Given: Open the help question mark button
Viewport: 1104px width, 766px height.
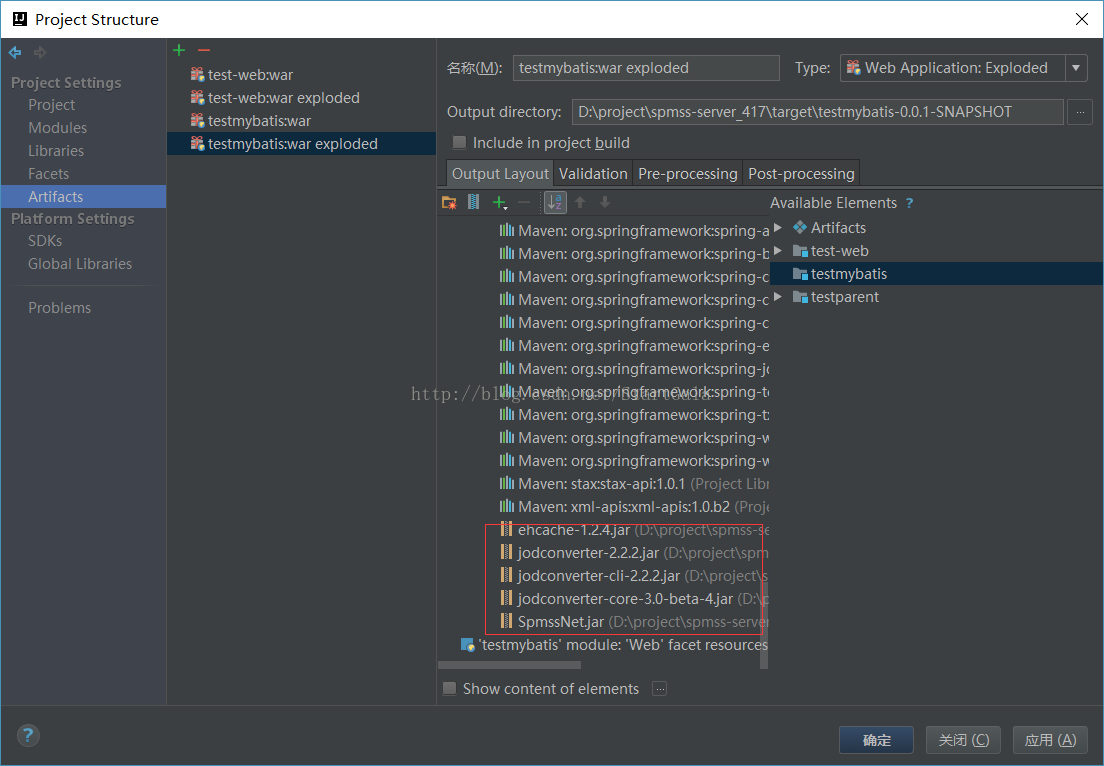Looking at the screenshot, I should [x=28, y=736].
